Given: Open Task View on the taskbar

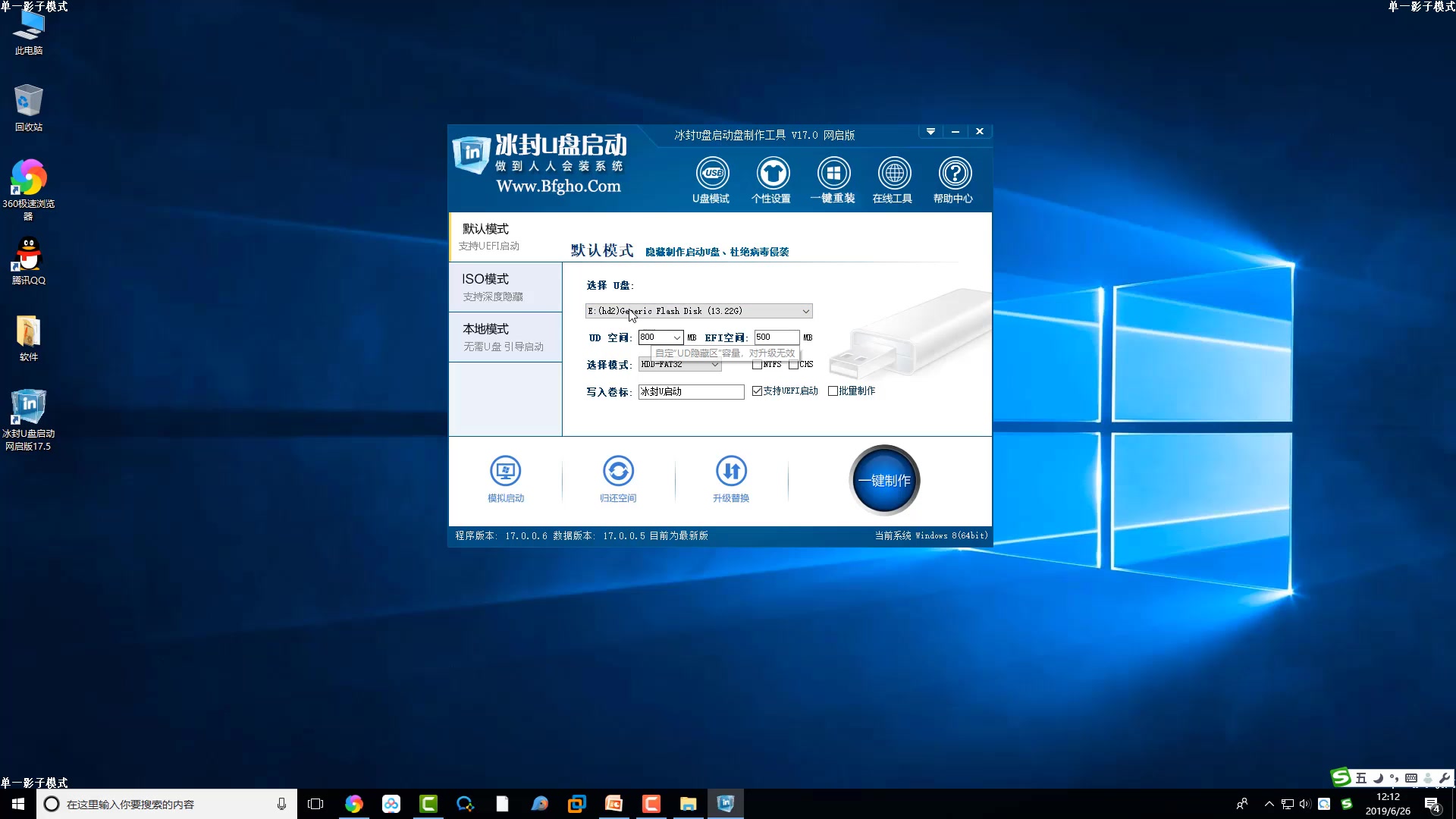Looking at the screenshot, I should point(315,804).
